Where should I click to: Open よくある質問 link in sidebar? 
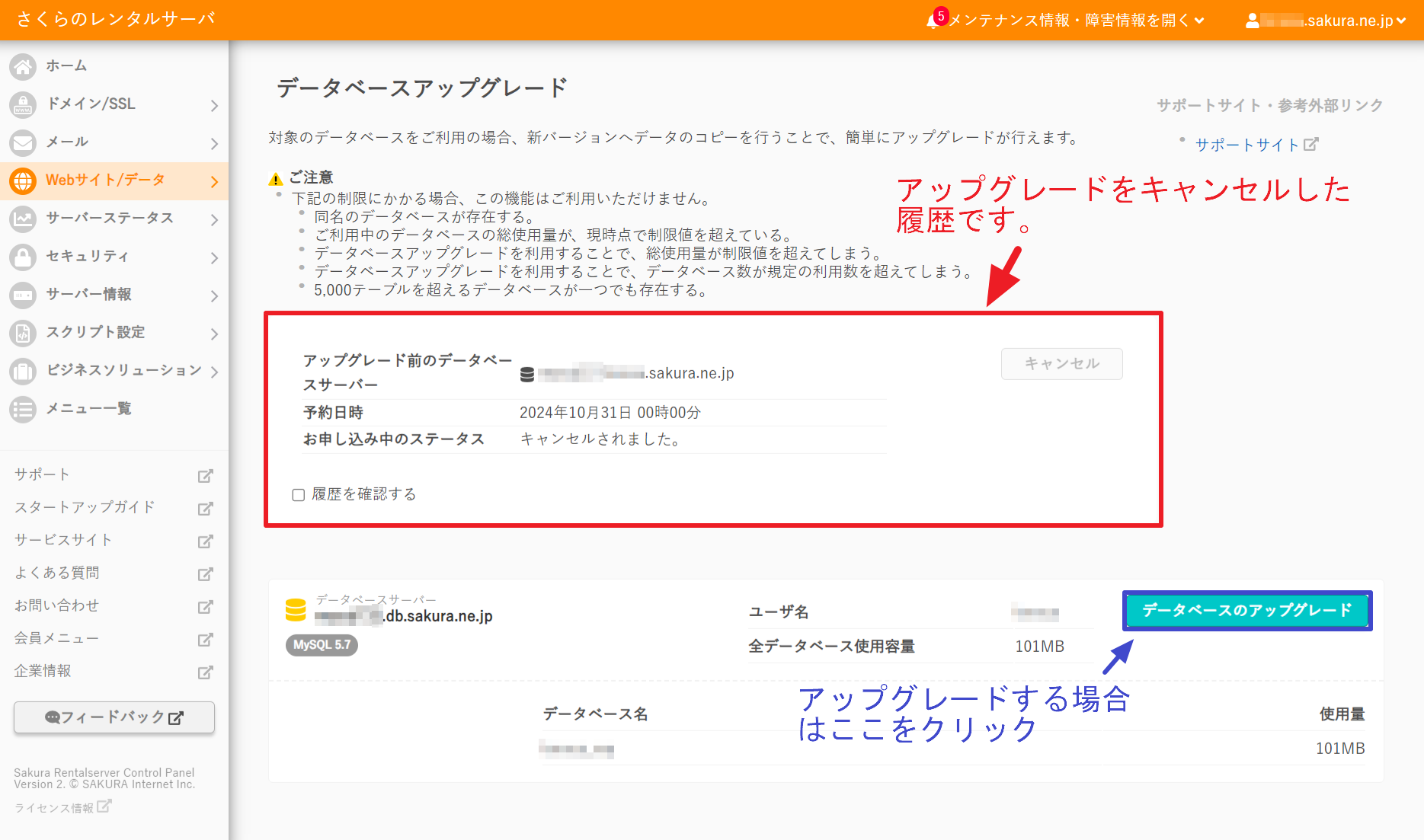(57, 573)
